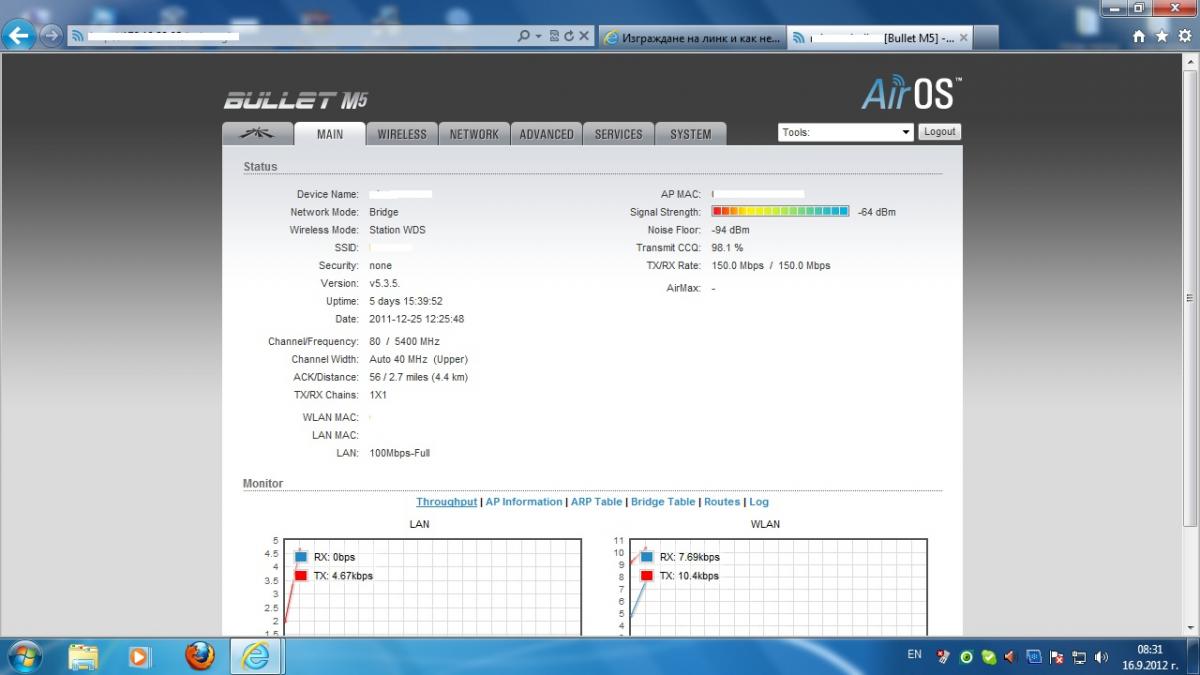1200x675 pixels.
Task: Show the AP Information monitor link
Action: [524, 502]
